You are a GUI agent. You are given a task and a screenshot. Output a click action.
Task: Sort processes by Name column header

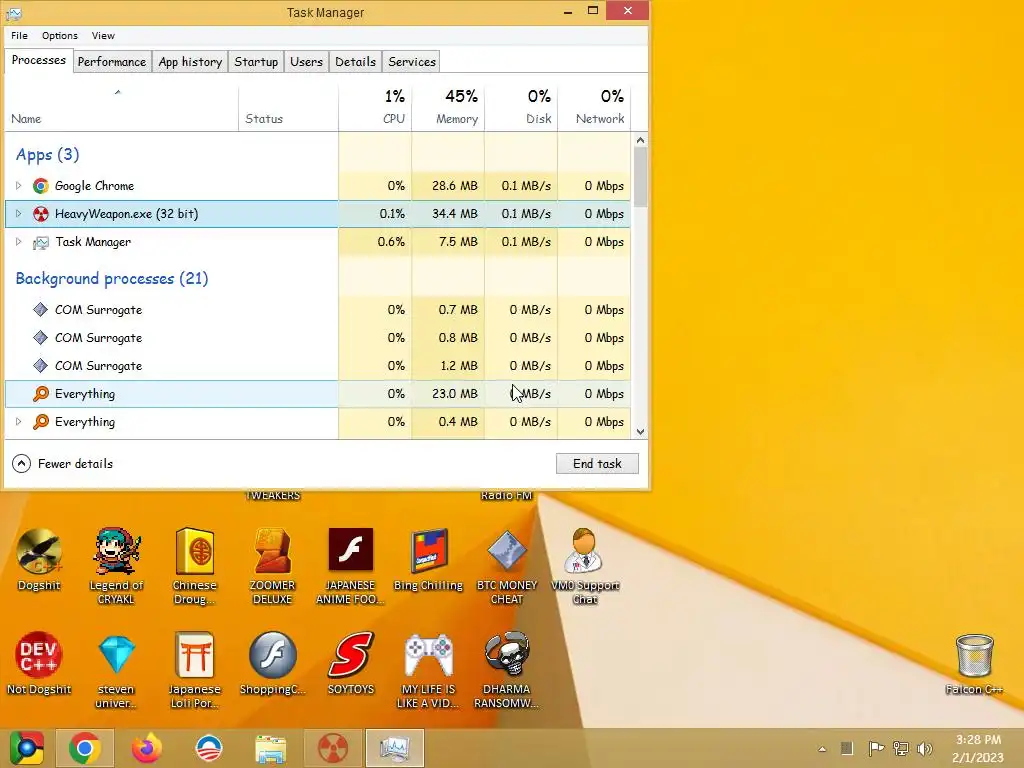pyautogui.click(x=121, y=109)
